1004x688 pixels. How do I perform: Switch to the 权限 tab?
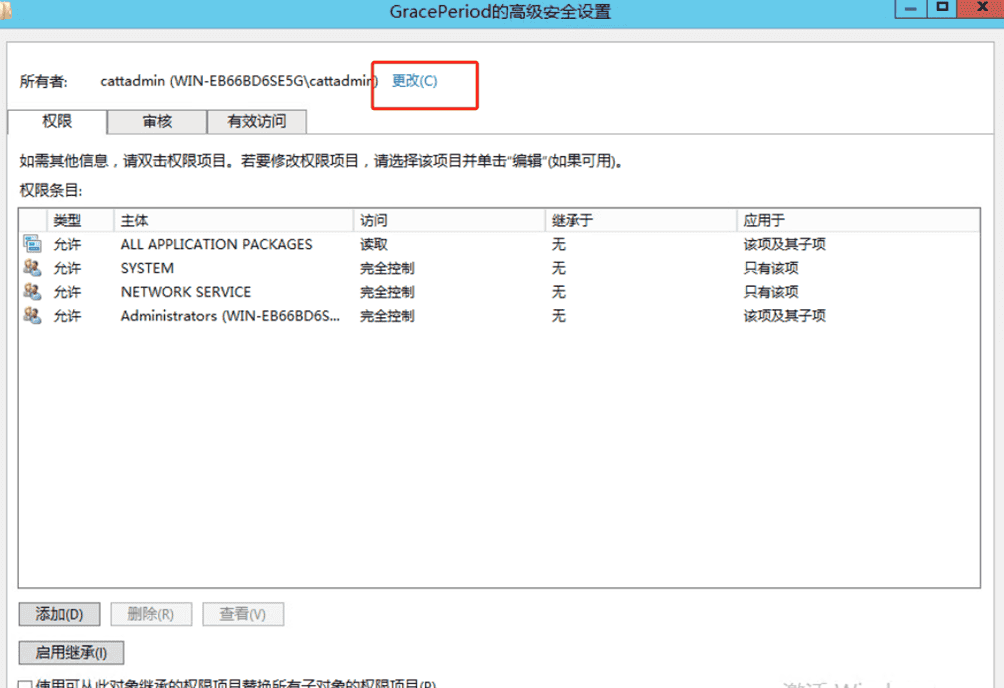click(57, 121)
